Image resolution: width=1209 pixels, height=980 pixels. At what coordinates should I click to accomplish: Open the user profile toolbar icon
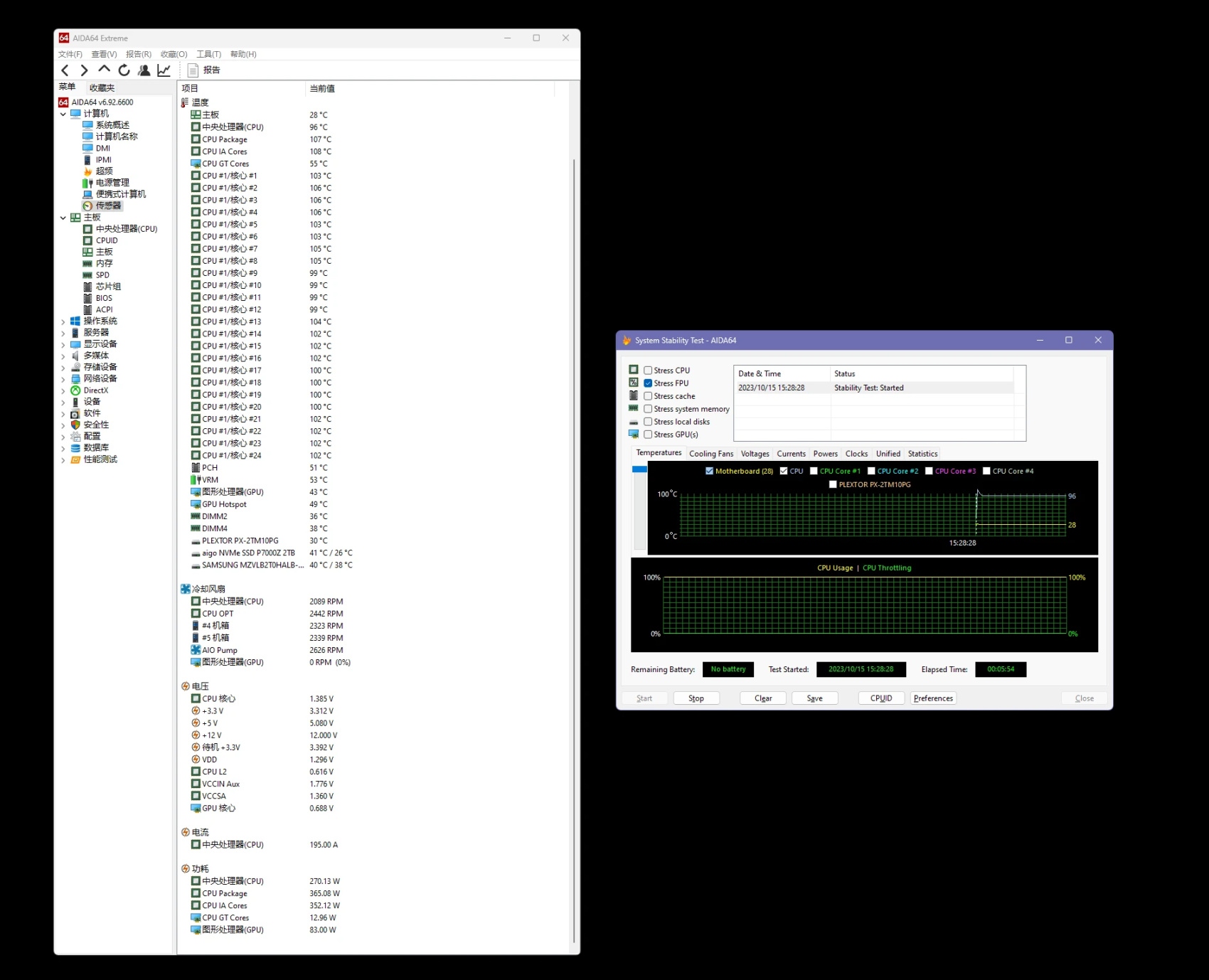(x=144, y=70)
